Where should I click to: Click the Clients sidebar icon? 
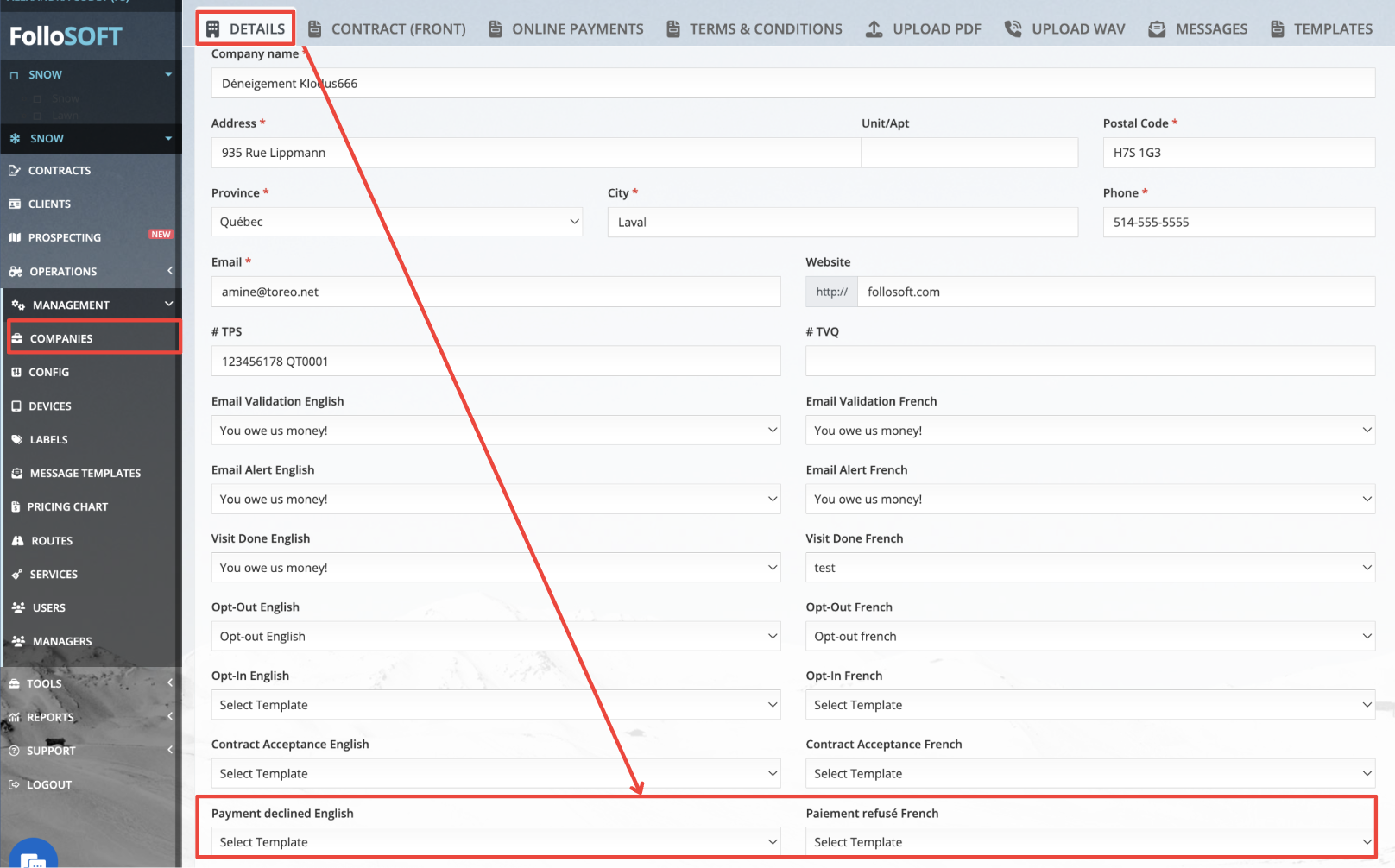pyautogui.click(x=15, y=204)
